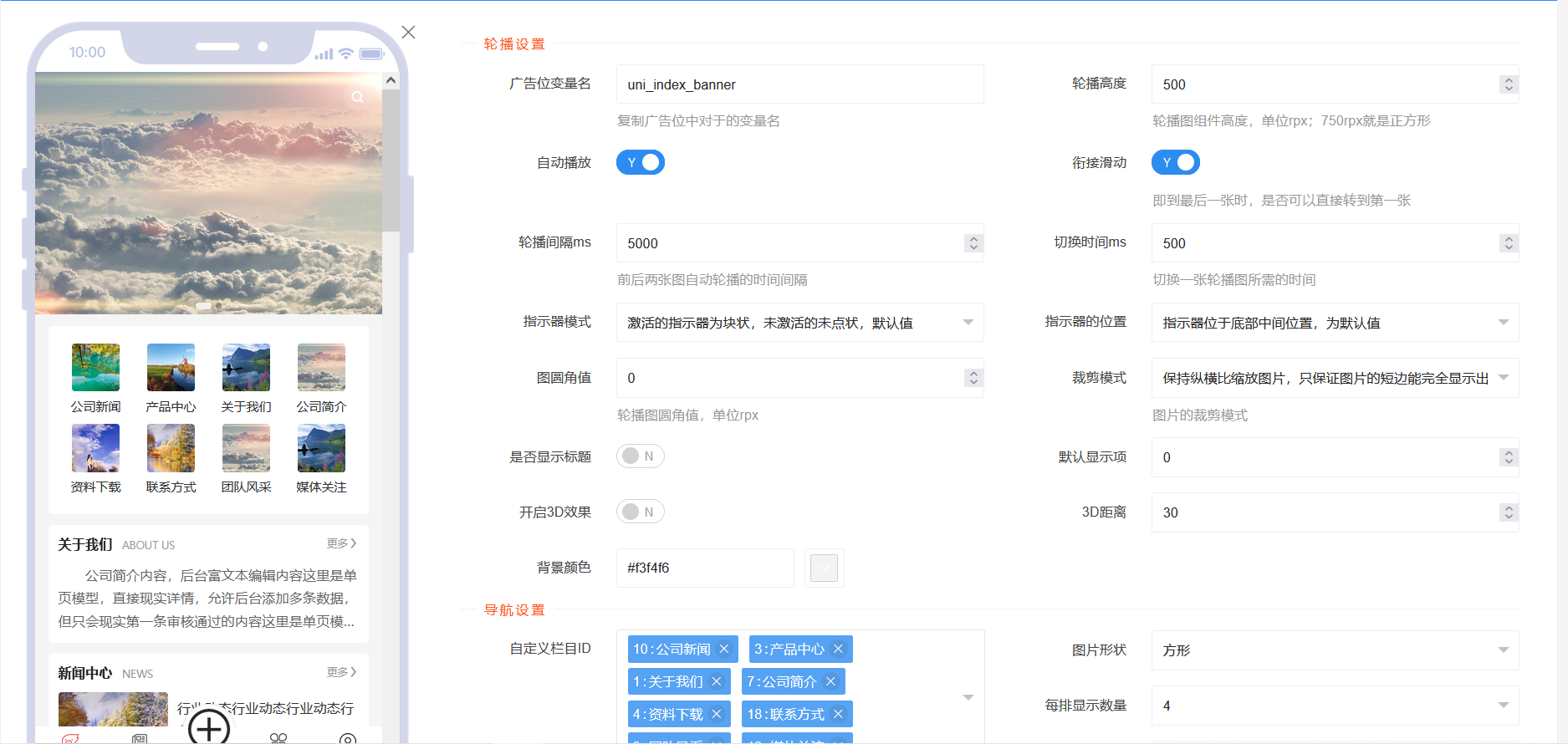1568x744 pixels.
Task: Click the 3D距离 number field
Action: click(x=1335, y=512)
